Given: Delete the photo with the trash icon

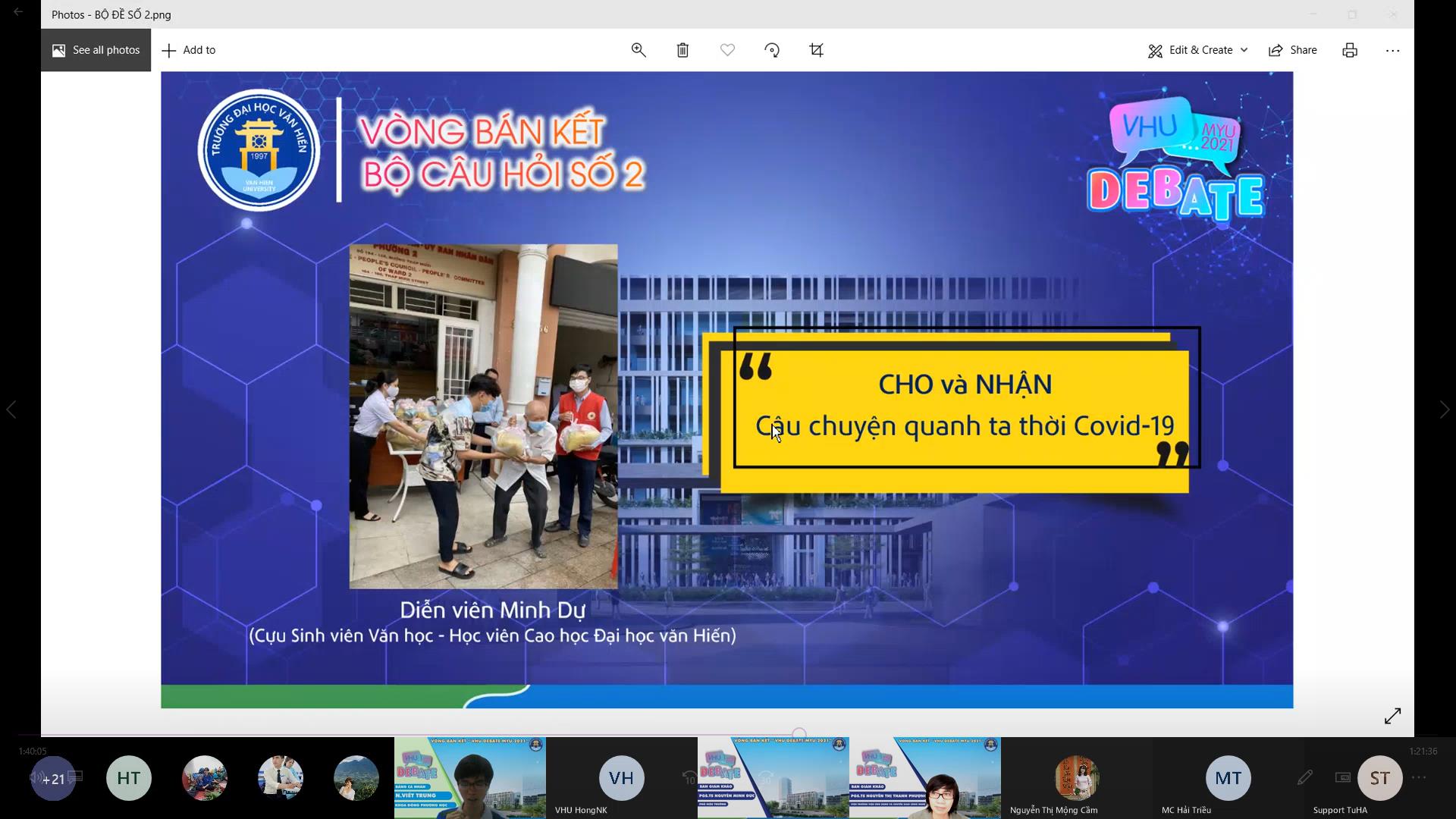Looking at the screenshot, I should 682,50.
